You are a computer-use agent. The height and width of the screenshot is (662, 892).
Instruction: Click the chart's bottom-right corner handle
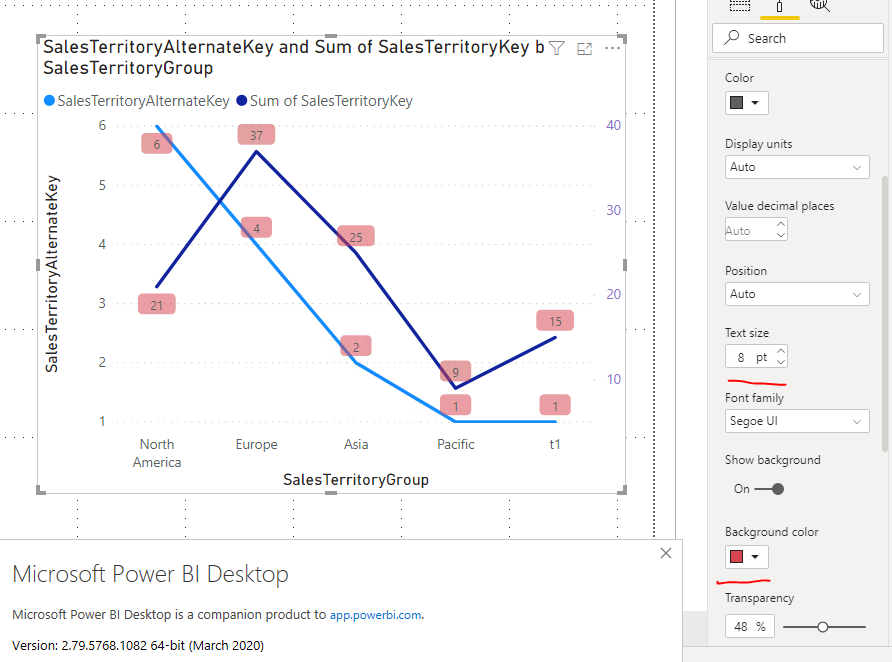(622, 490)
